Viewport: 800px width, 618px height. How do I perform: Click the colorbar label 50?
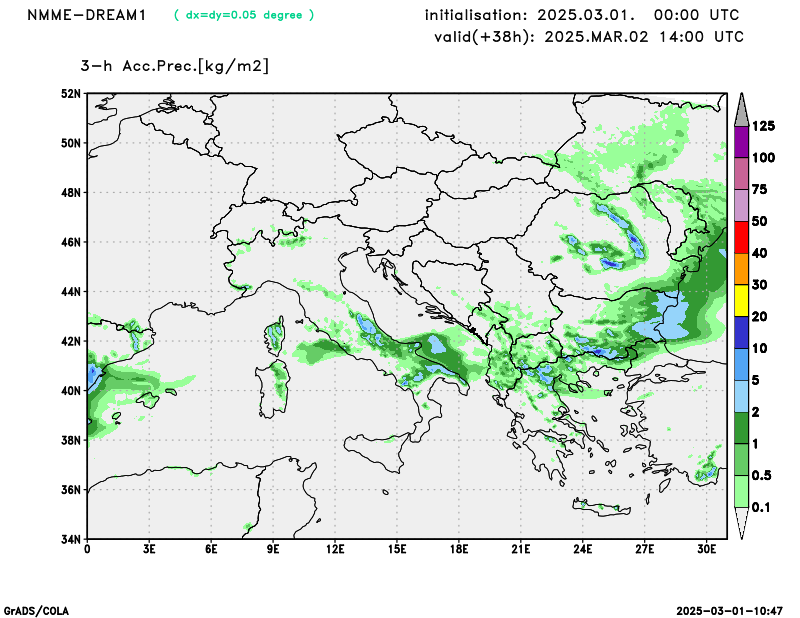coord(760,221)
